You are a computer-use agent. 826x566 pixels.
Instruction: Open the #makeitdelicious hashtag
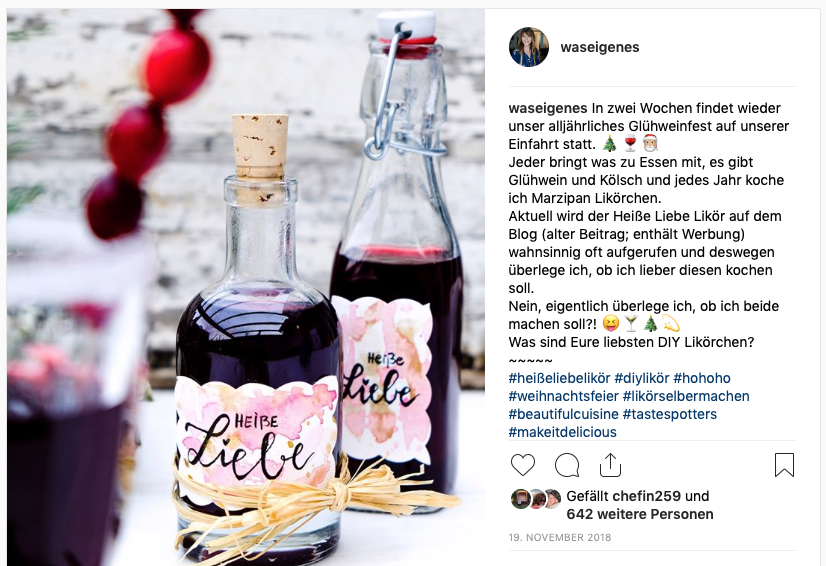tap(563, 432)
